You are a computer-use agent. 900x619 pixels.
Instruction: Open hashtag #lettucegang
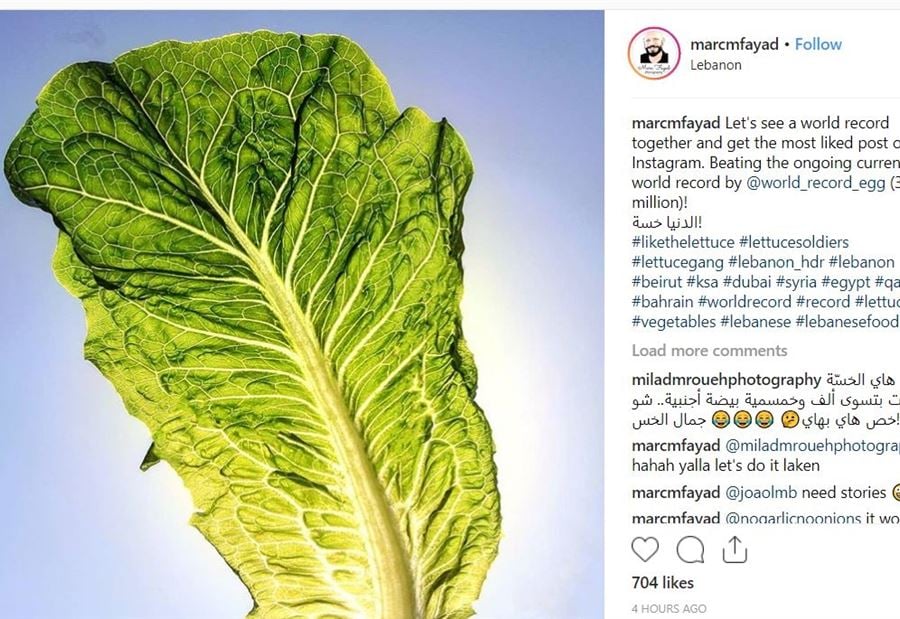point(677,262)
